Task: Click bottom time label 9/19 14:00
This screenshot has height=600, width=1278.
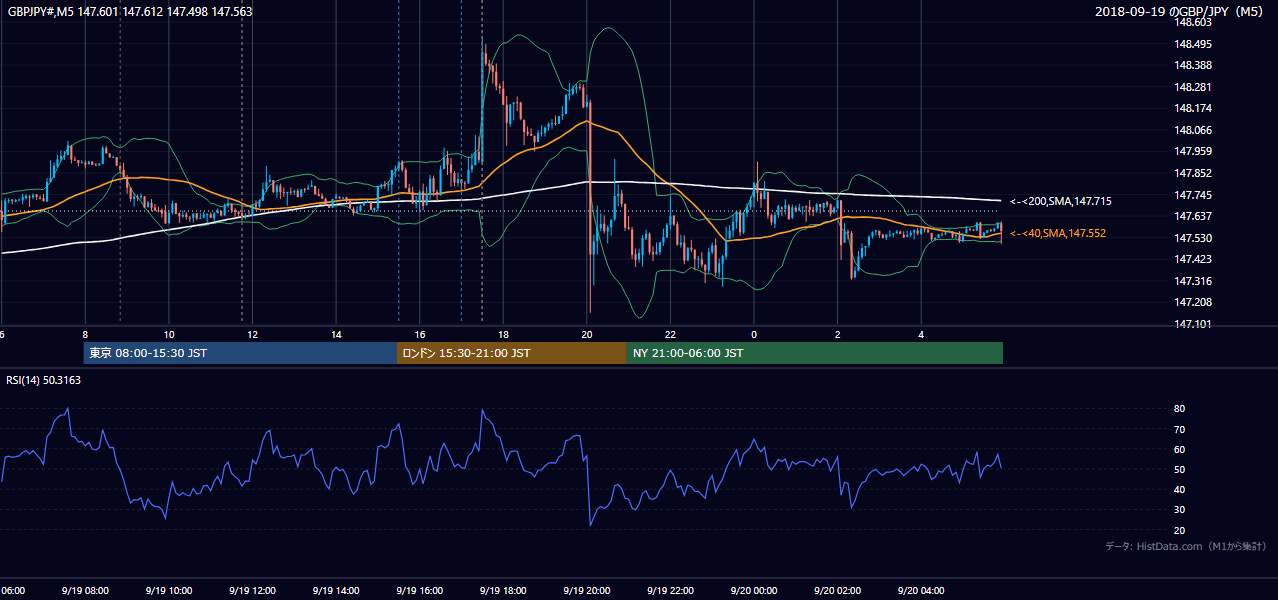Action: point(337,590)
